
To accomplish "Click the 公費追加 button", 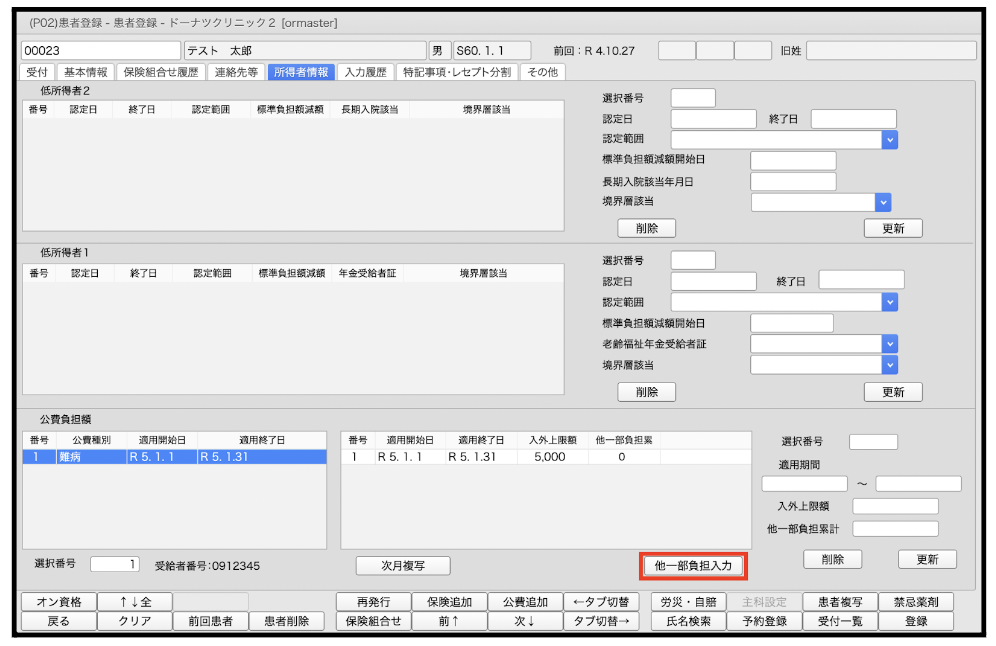I will pos(525,602).
